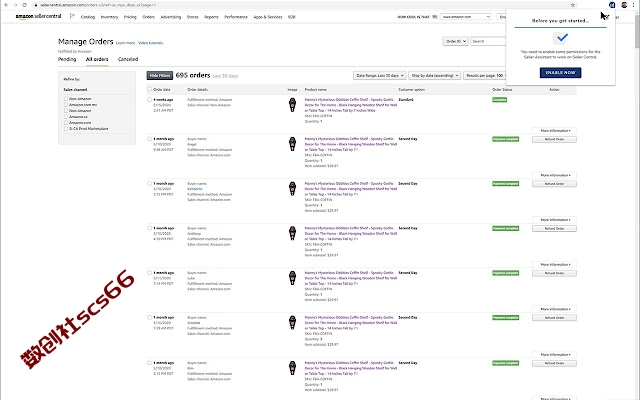Select the checkbox for the 4 weeks ago order
This screenshot has height=400, width=640.
[x=149, y=100]
